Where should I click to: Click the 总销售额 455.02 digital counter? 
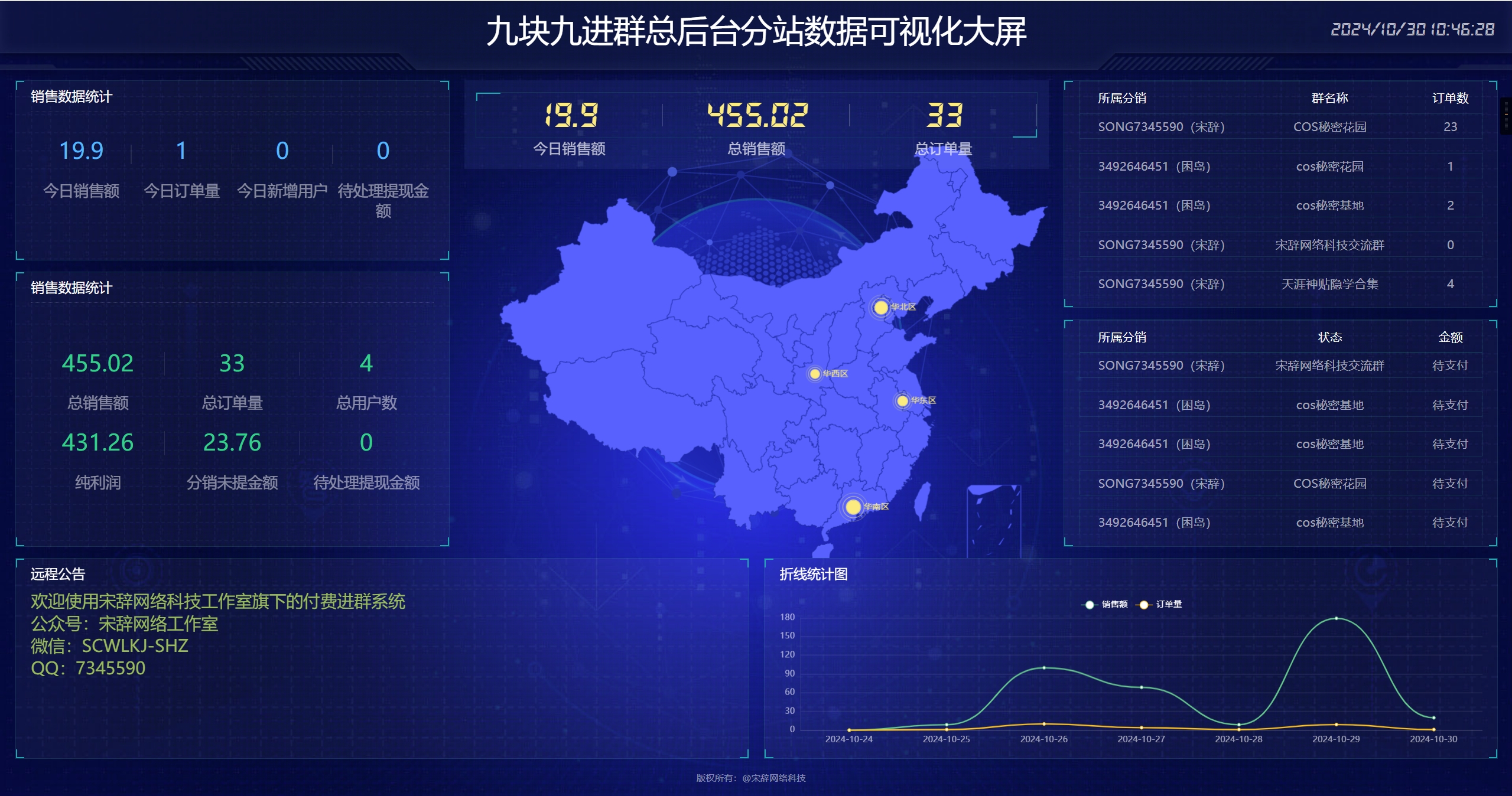[x=757, y=115]
